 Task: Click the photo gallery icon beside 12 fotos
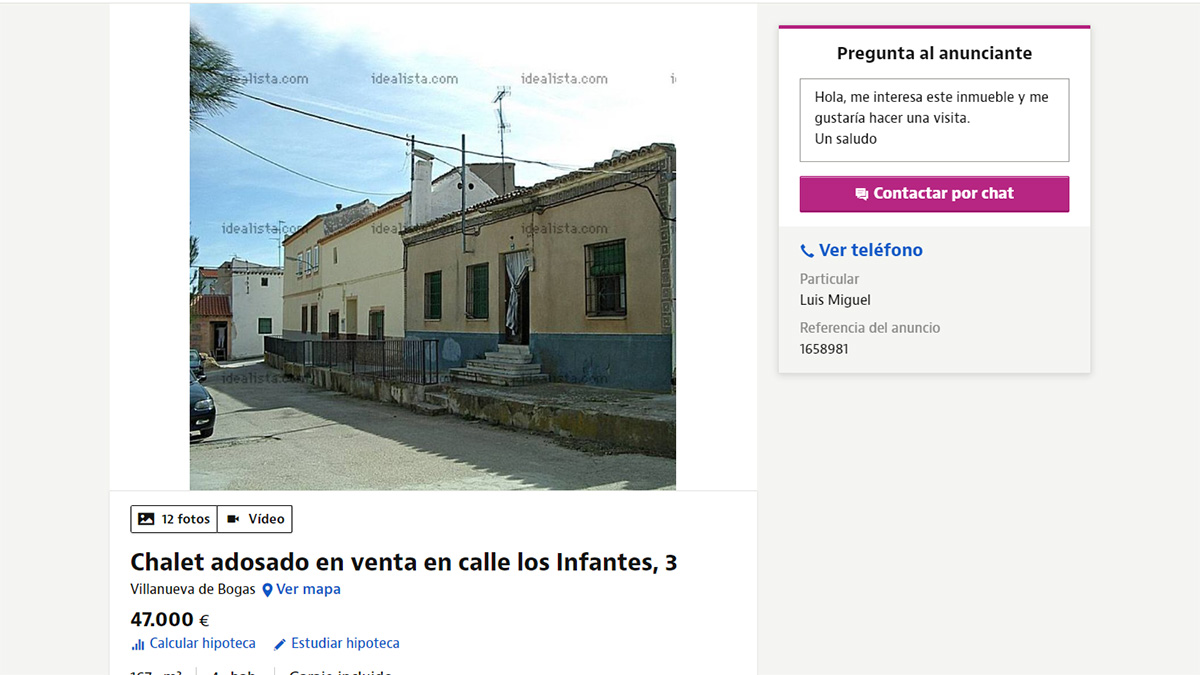(x=146, y=519)
